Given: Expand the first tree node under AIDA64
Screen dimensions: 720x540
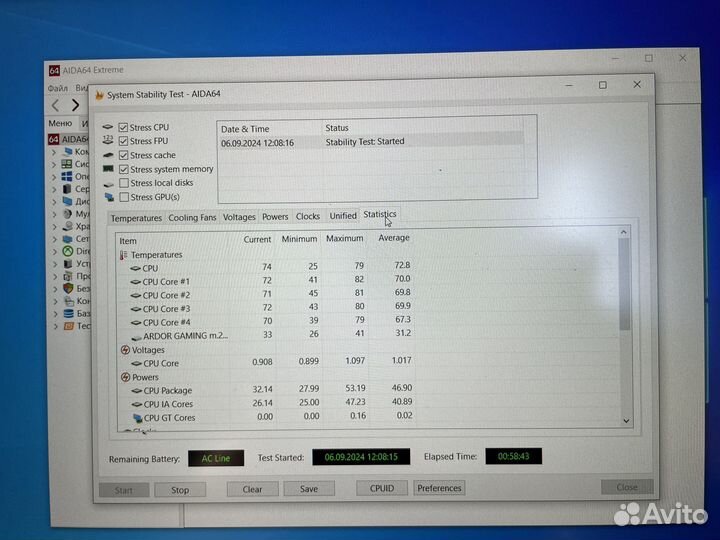Looking at the screenshot, I should pos(54,152).
